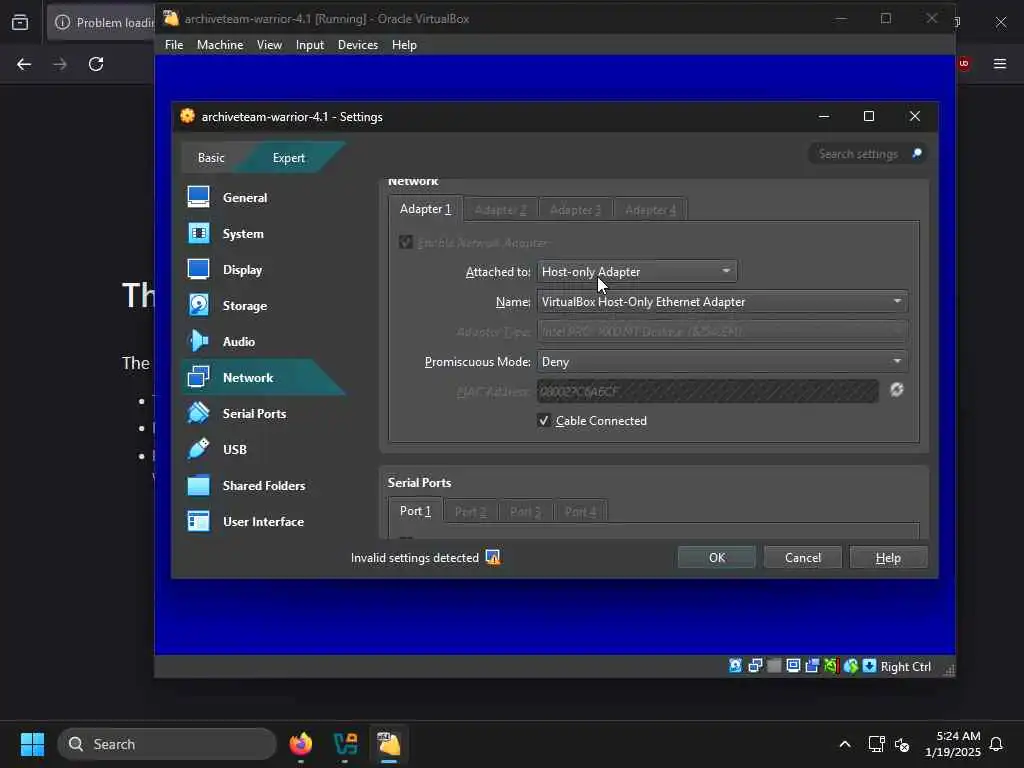Open the View menu
The image size is (1024, 768).
pyautogui.click(x=269, y=44)
